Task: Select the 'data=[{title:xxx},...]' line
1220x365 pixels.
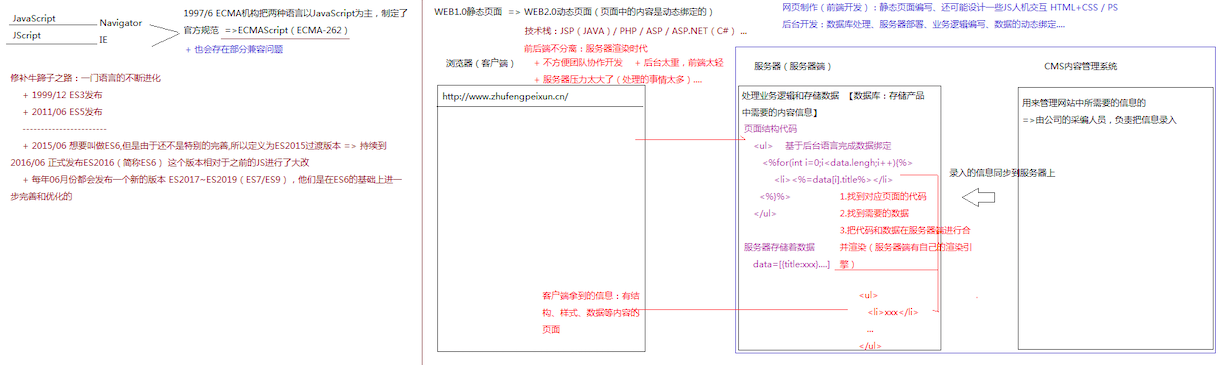Action: pos(792,263)
